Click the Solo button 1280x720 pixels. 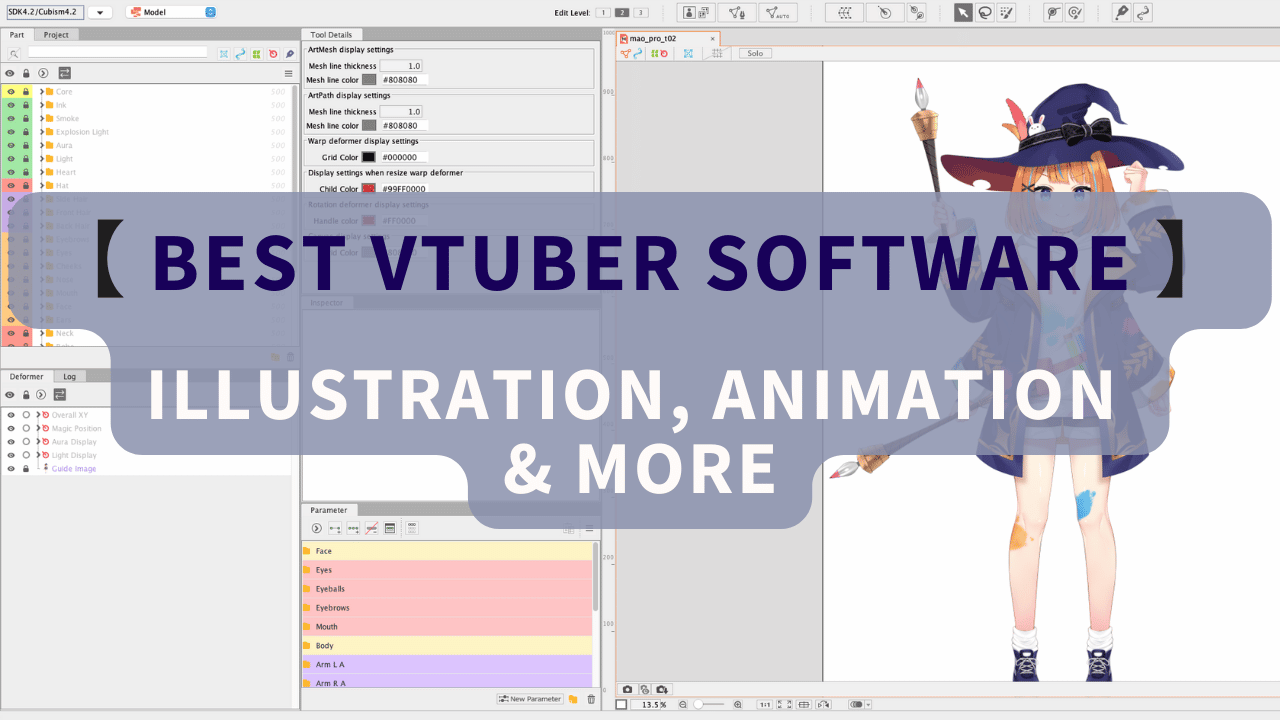755,53
